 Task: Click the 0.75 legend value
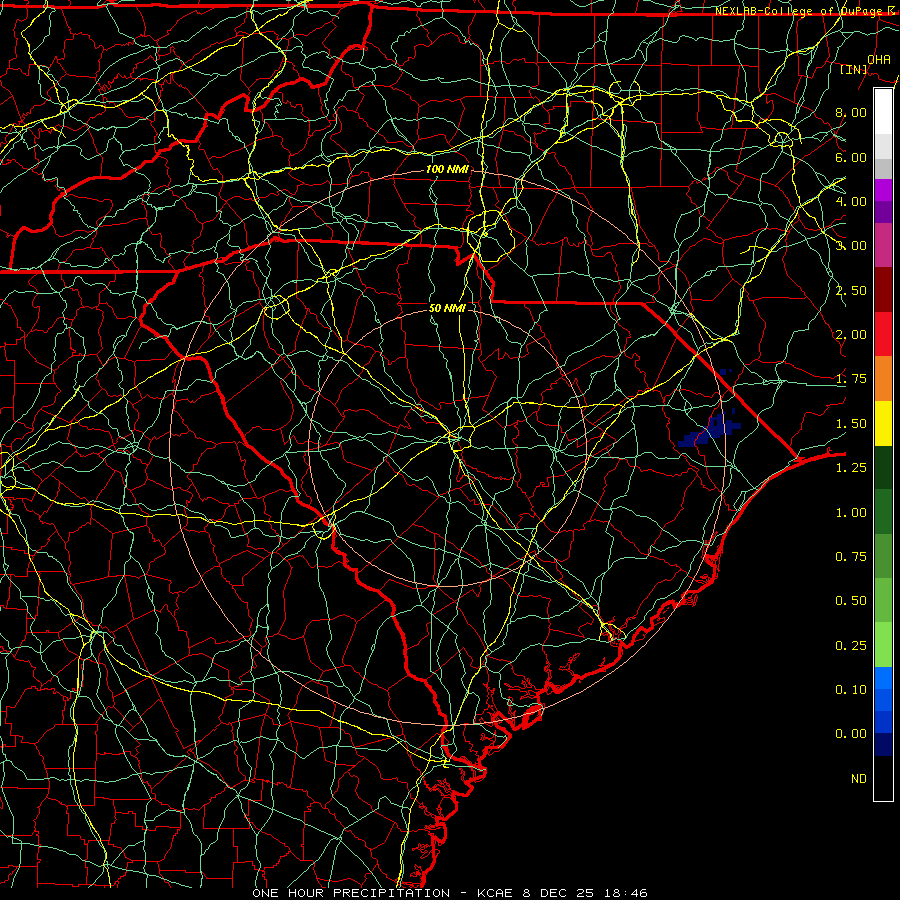(x=851, y=557)
